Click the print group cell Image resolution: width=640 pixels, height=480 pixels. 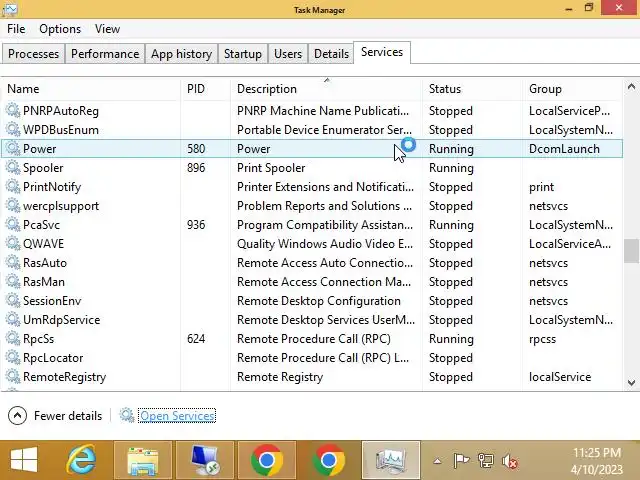click(541, 187)
